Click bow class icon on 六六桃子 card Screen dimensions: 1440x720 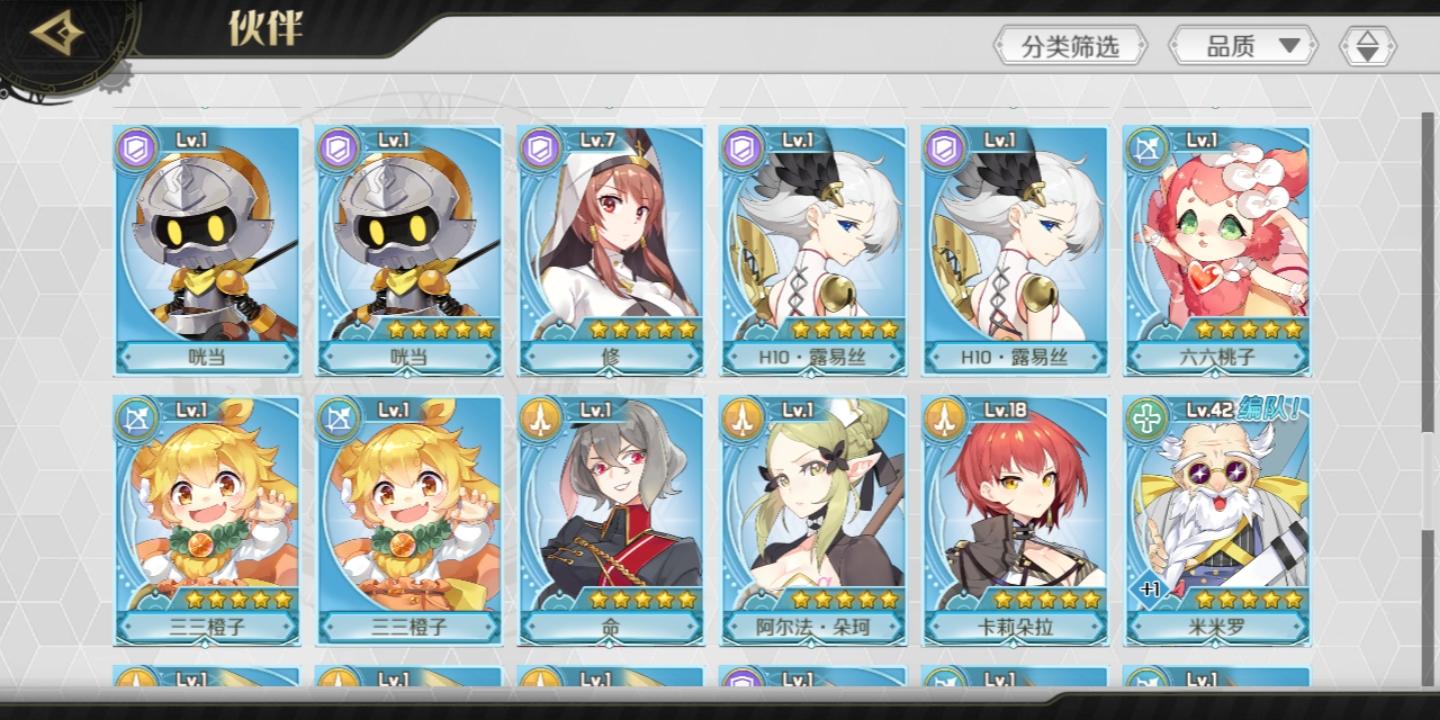point(1143,148)
